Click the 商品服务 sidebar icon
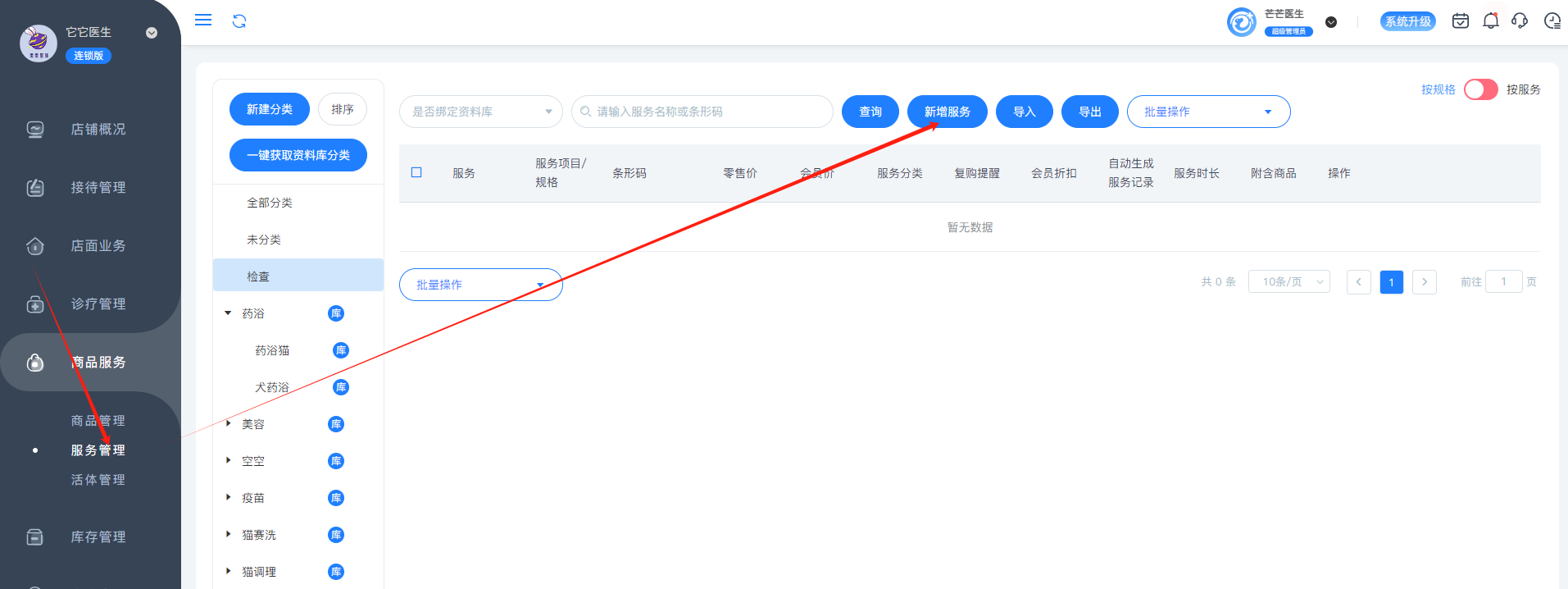1568x589 pixels. tap(35, 363)
